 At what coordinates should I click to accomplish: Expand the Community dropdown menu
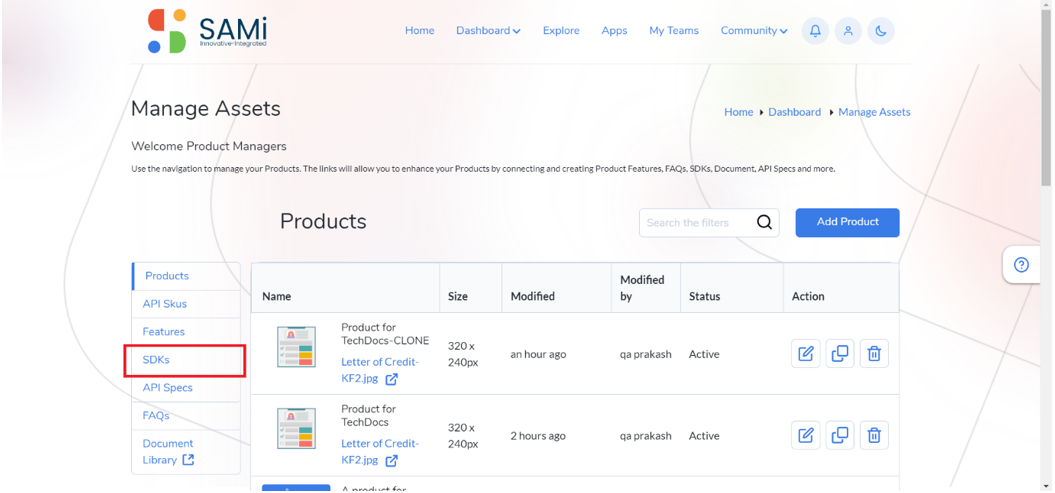tap(754, 31)
